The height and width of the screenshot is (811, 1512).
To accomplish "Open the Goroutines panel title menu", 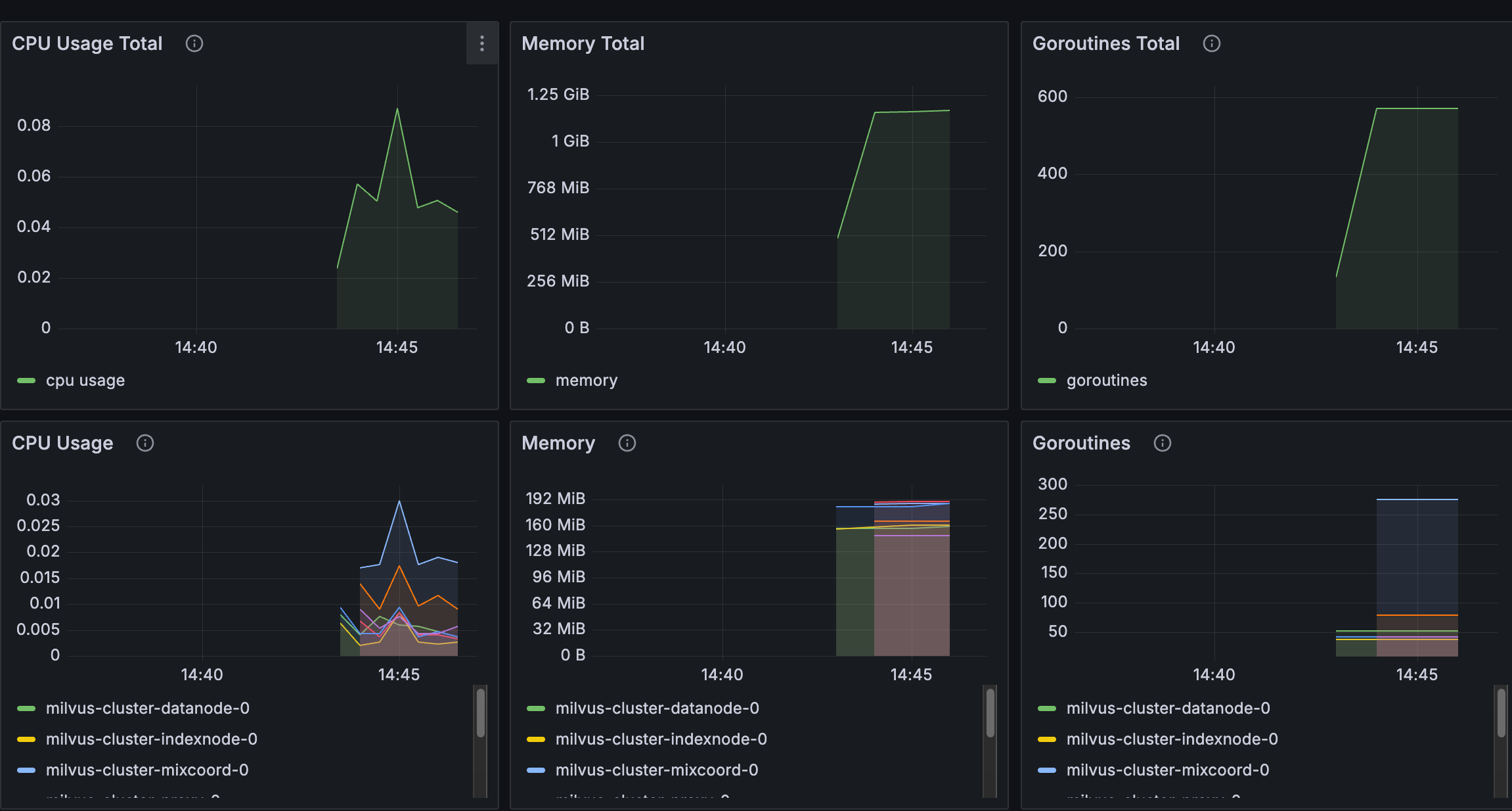I will tap(1081, 443).
